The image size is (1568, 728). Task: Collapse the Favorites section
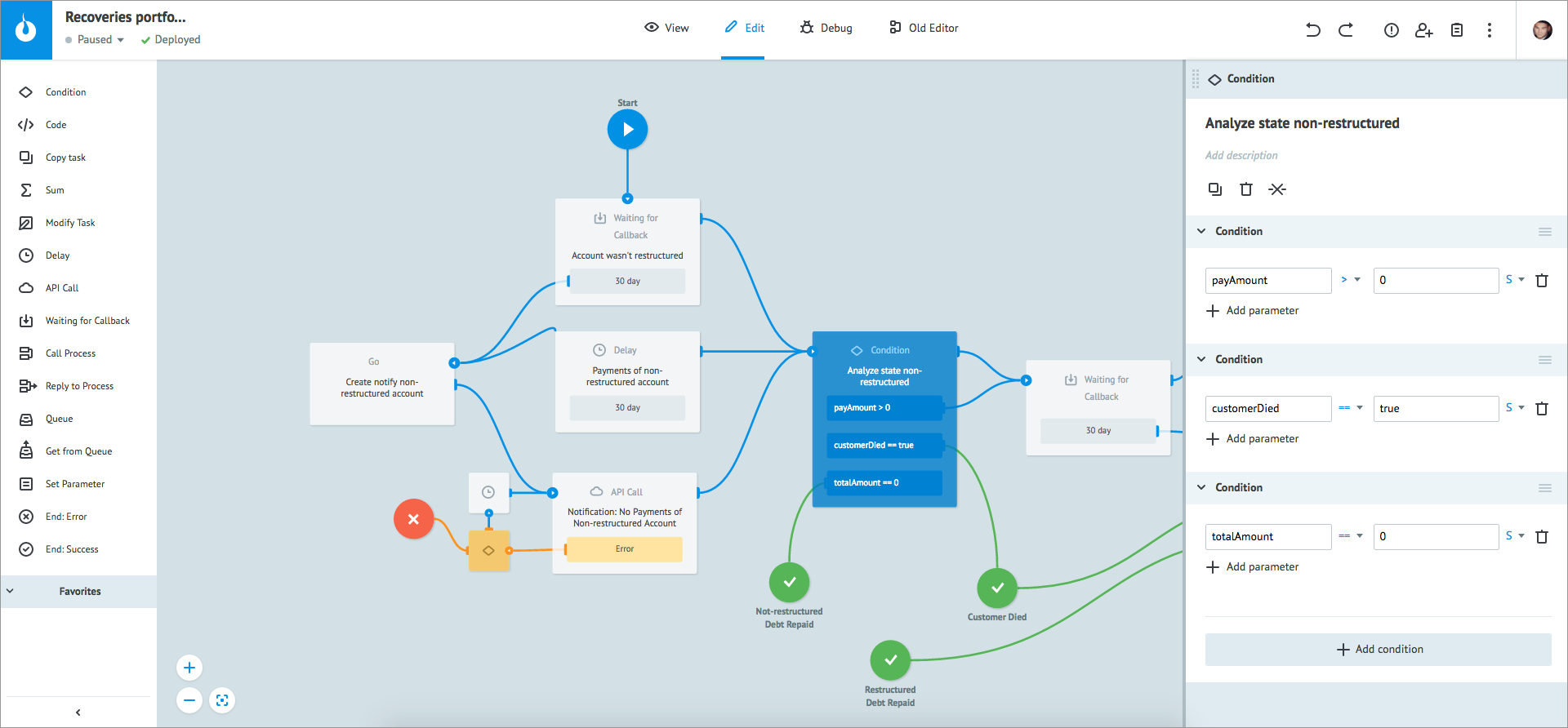pos(11,591)
